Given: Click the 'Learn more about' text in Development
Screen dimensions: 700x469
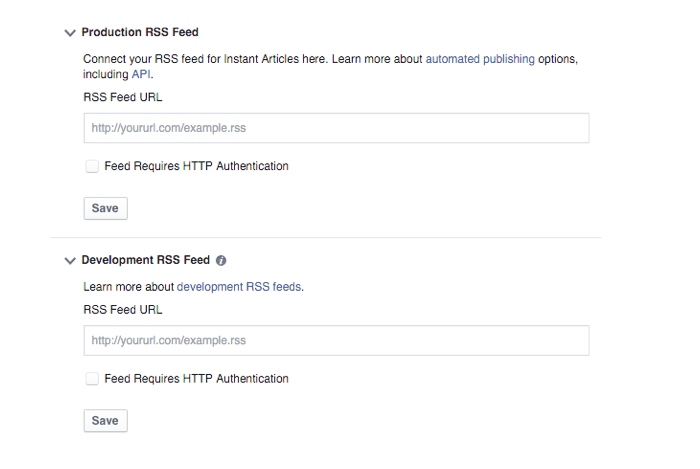Looking at the screenshot, I should click(128, 286).
